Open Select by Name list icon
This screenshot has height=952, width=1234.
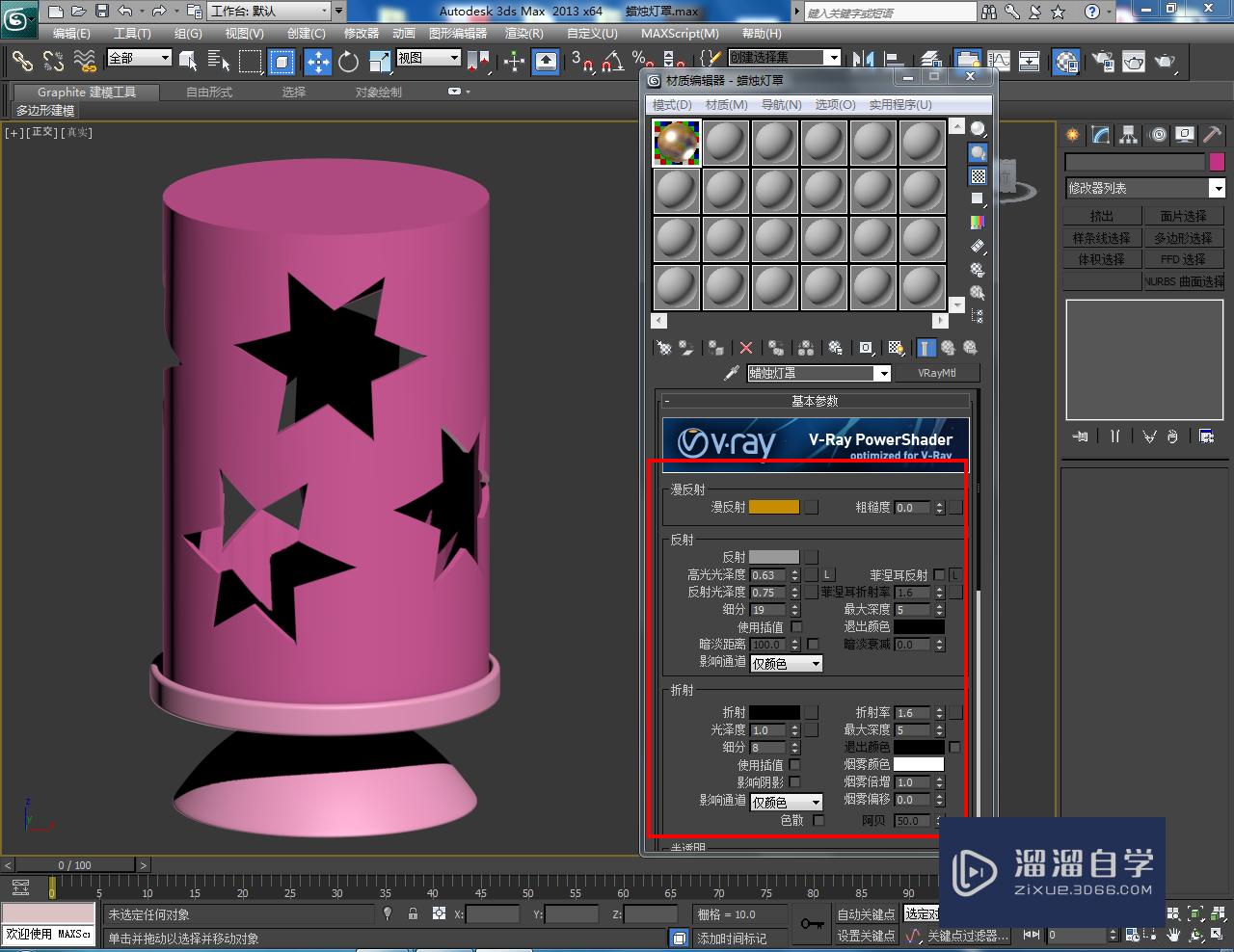click(x=219, y=62)
